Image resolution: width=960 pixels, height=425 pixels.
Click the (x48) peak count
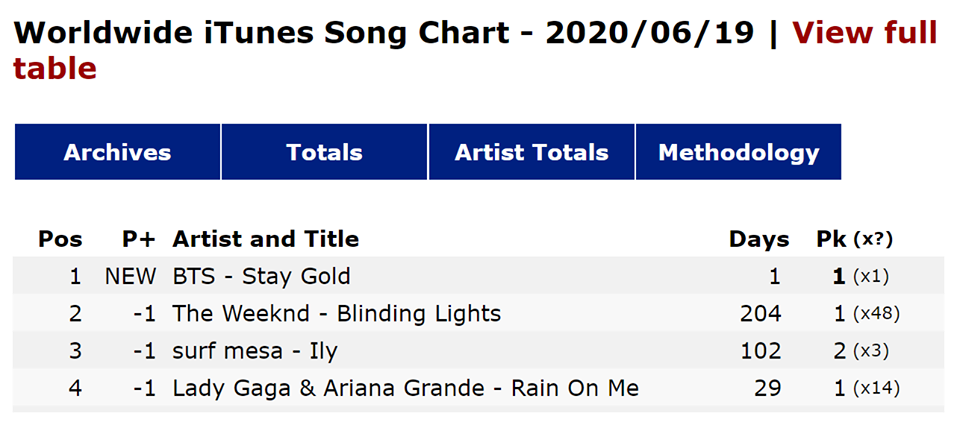(876, 314)
